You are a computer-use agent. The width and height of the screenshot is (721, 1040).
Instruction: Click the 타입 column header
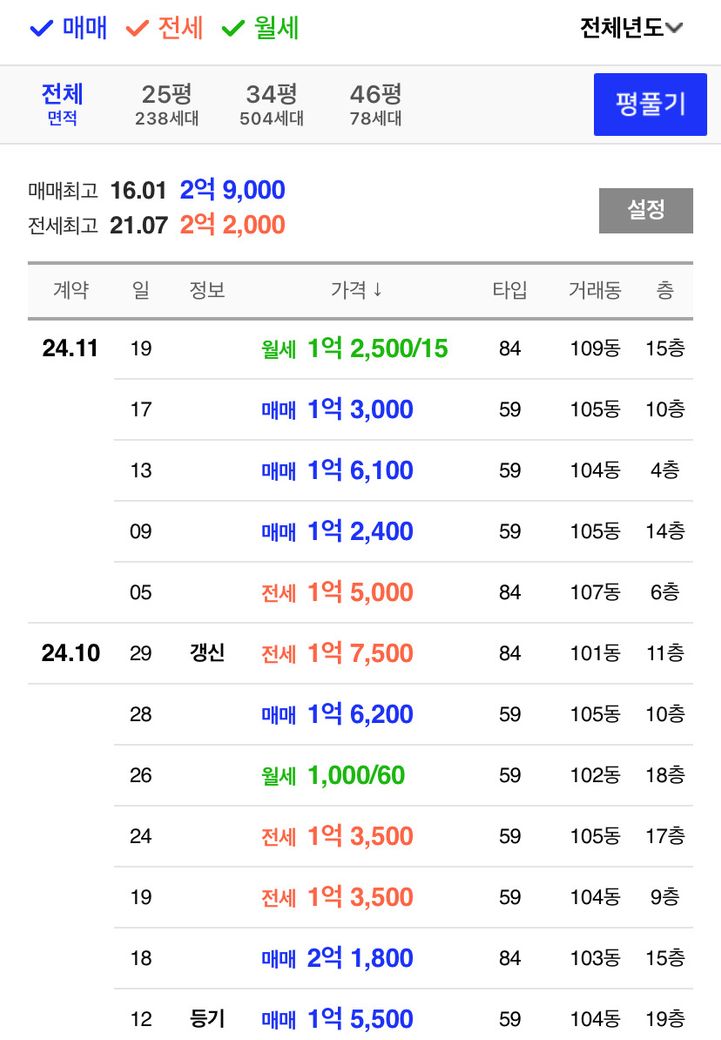point(509,290)
